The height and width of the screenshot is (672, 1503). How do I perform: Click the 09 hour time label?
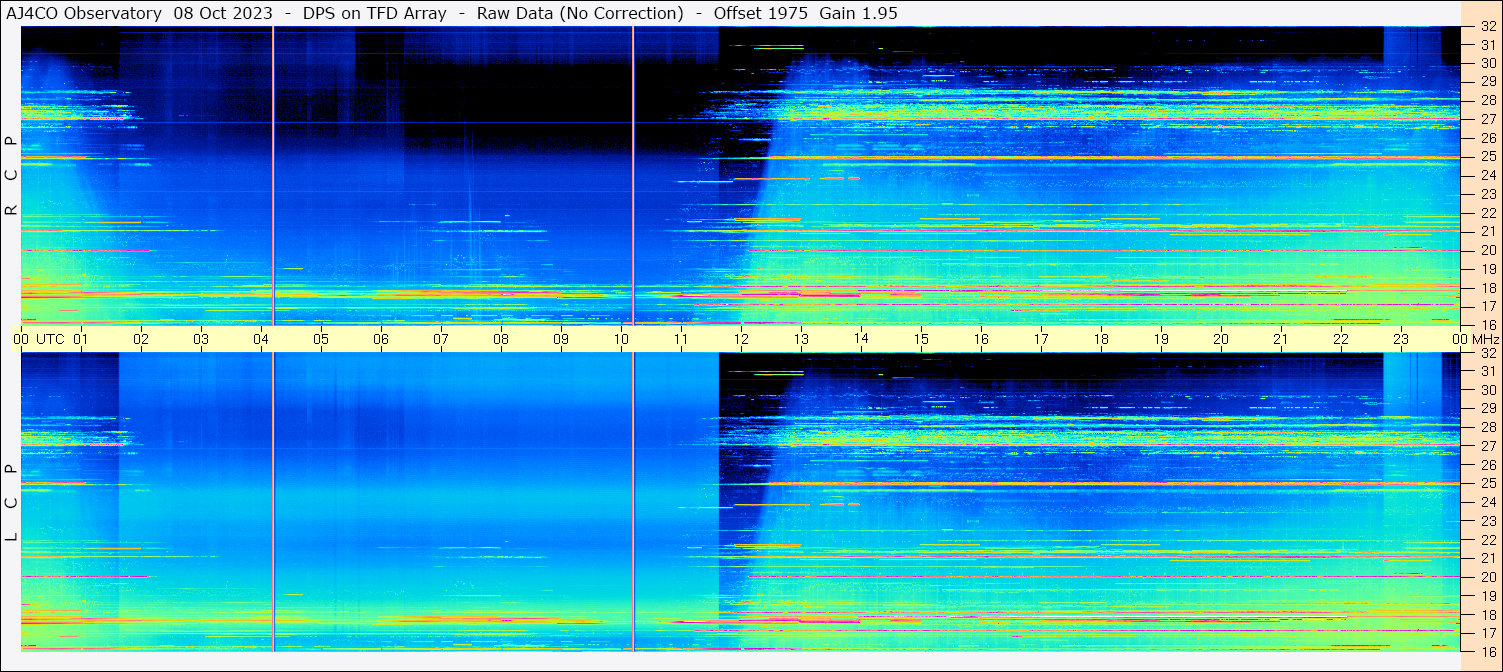[x=561, y=339]
